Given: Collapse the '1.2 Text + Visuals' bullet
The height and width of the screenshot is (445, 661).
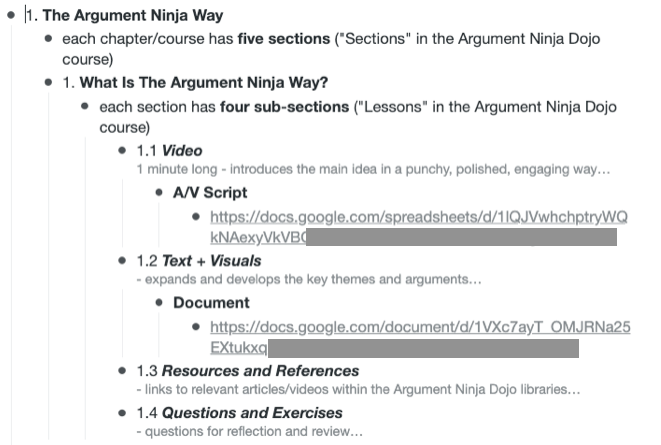Looking at the screenshot, I should 122,260.
